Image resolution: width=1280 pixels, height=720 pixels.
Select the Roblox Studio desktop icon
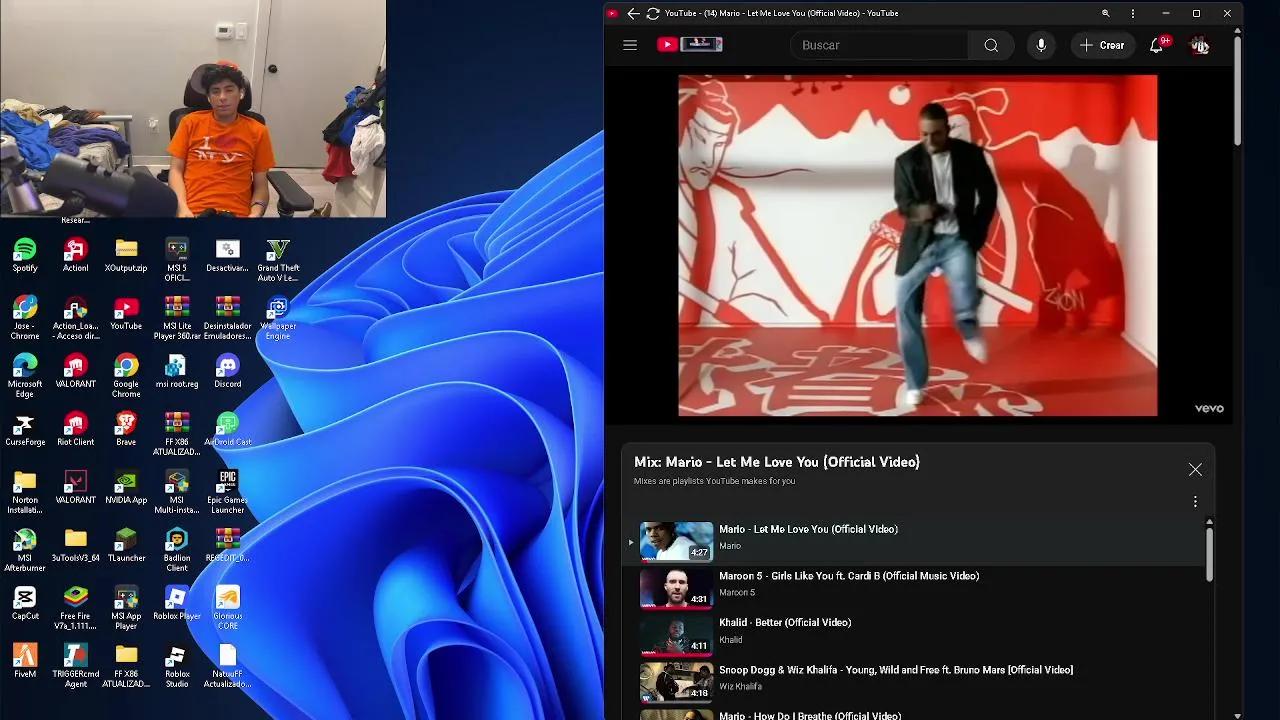(177, 666)
